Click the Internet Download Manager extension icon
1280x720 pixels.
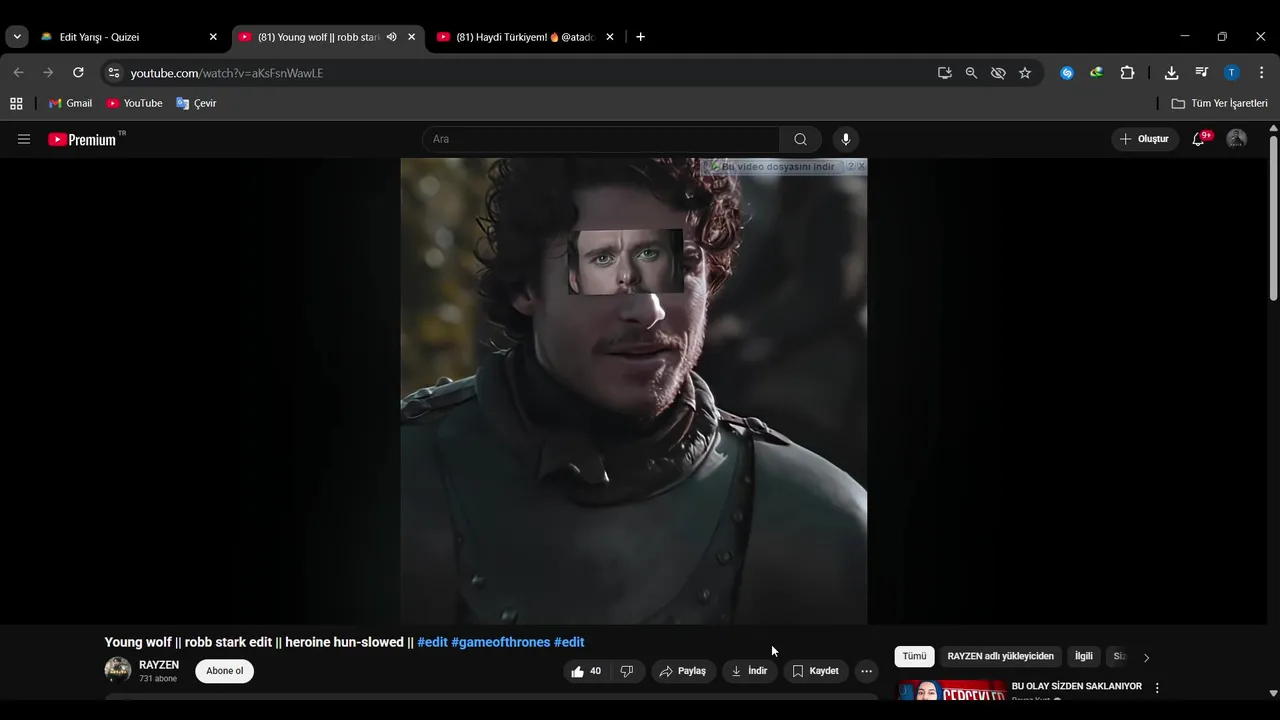tap(1097, 73)
